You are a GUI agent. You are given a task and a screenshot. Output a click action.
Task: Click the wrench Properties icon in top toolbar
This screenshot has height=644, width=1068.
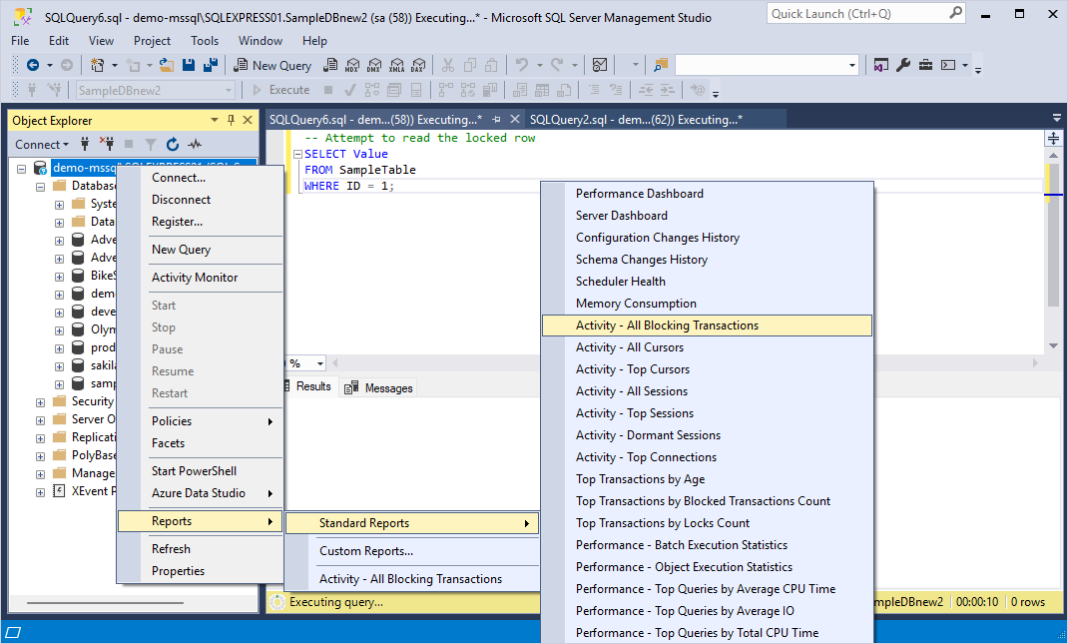pyautogui.click(x=903, y=65)
